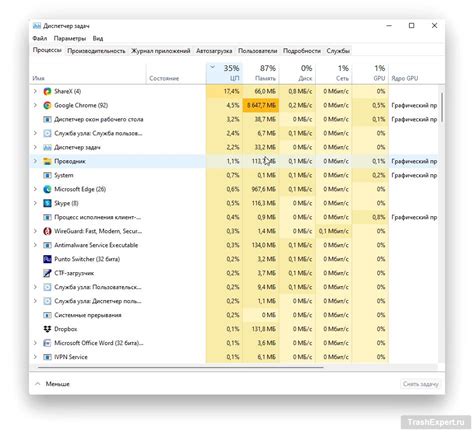The width and height of the screenshot is (474, 432).
Task: Click the ShareX process icon
Action: pyautogui.click(x=47, y=91)
